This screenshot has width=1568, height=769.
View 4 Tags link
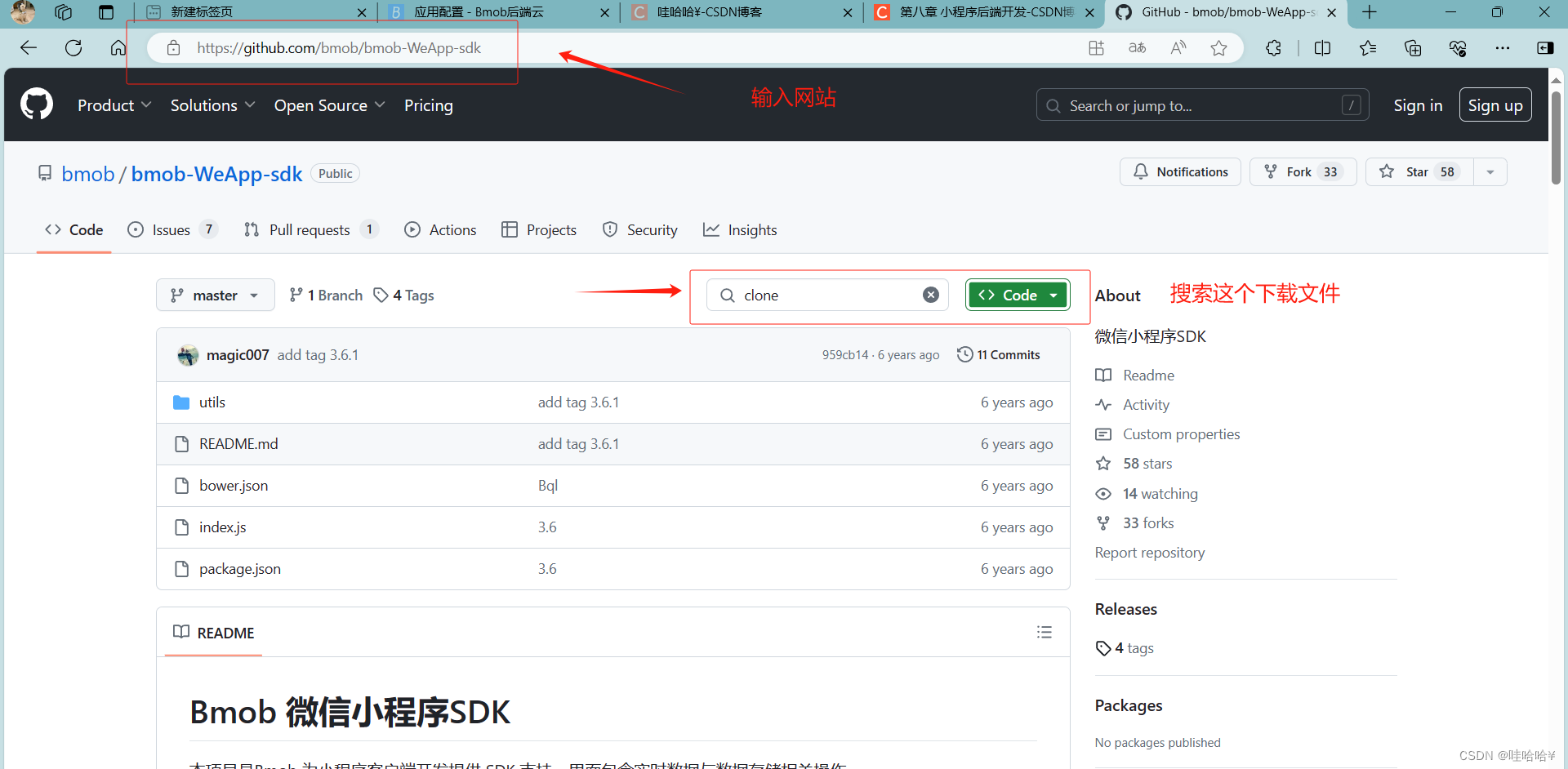[x=403, y=295]
